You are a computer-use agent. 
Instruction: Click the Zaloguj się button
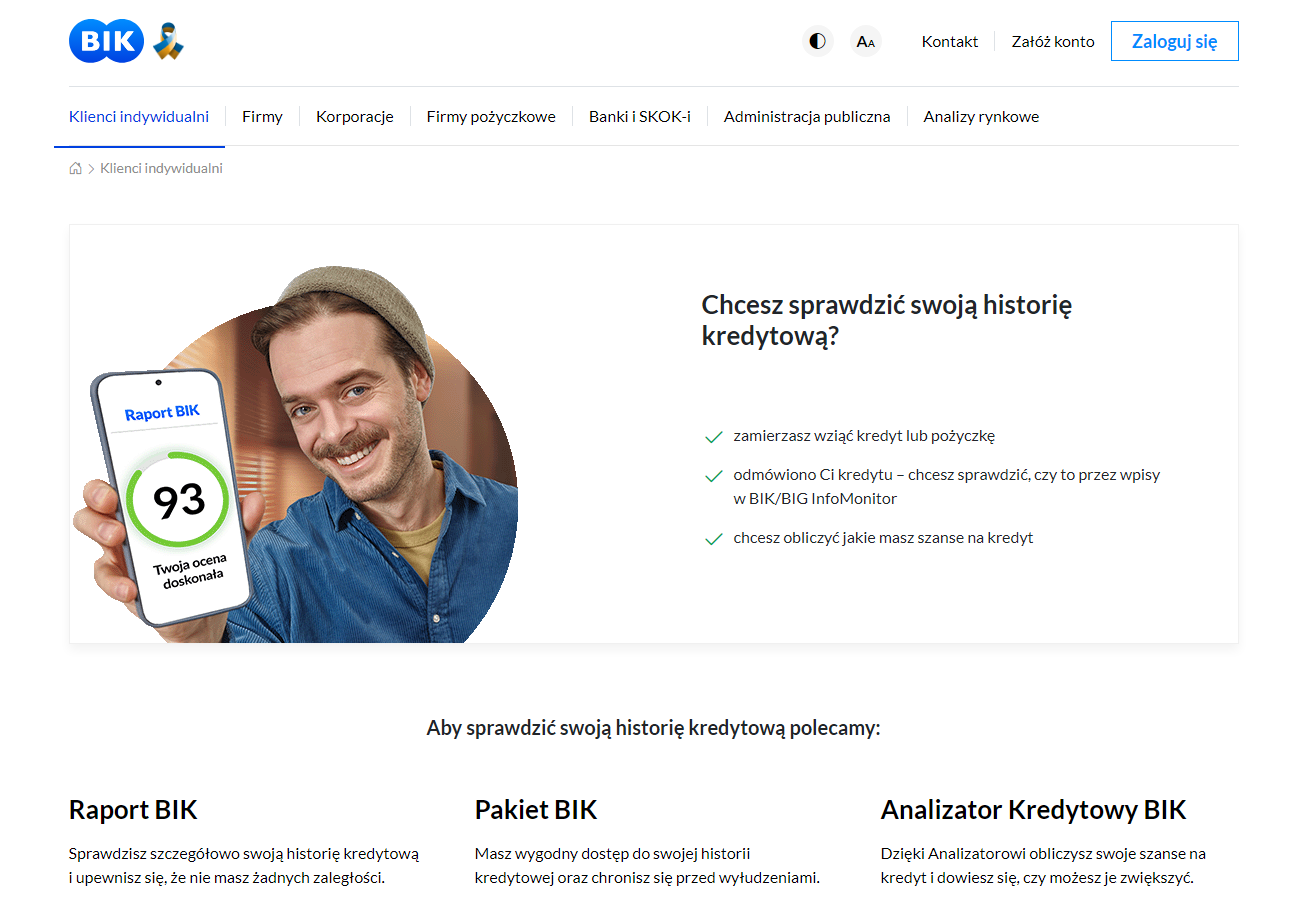[1175, 41]
